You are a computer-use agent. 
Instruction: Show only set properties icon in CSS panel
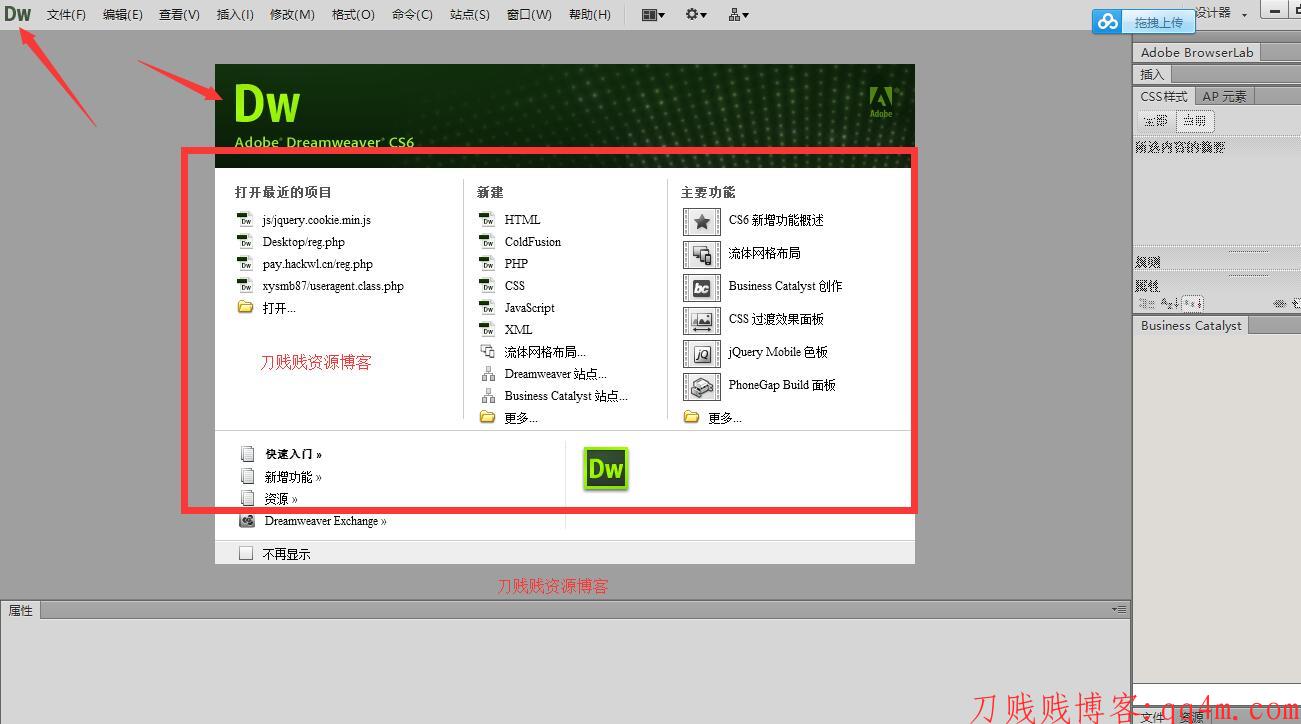pyautogui.click(x=1193, y=303)
